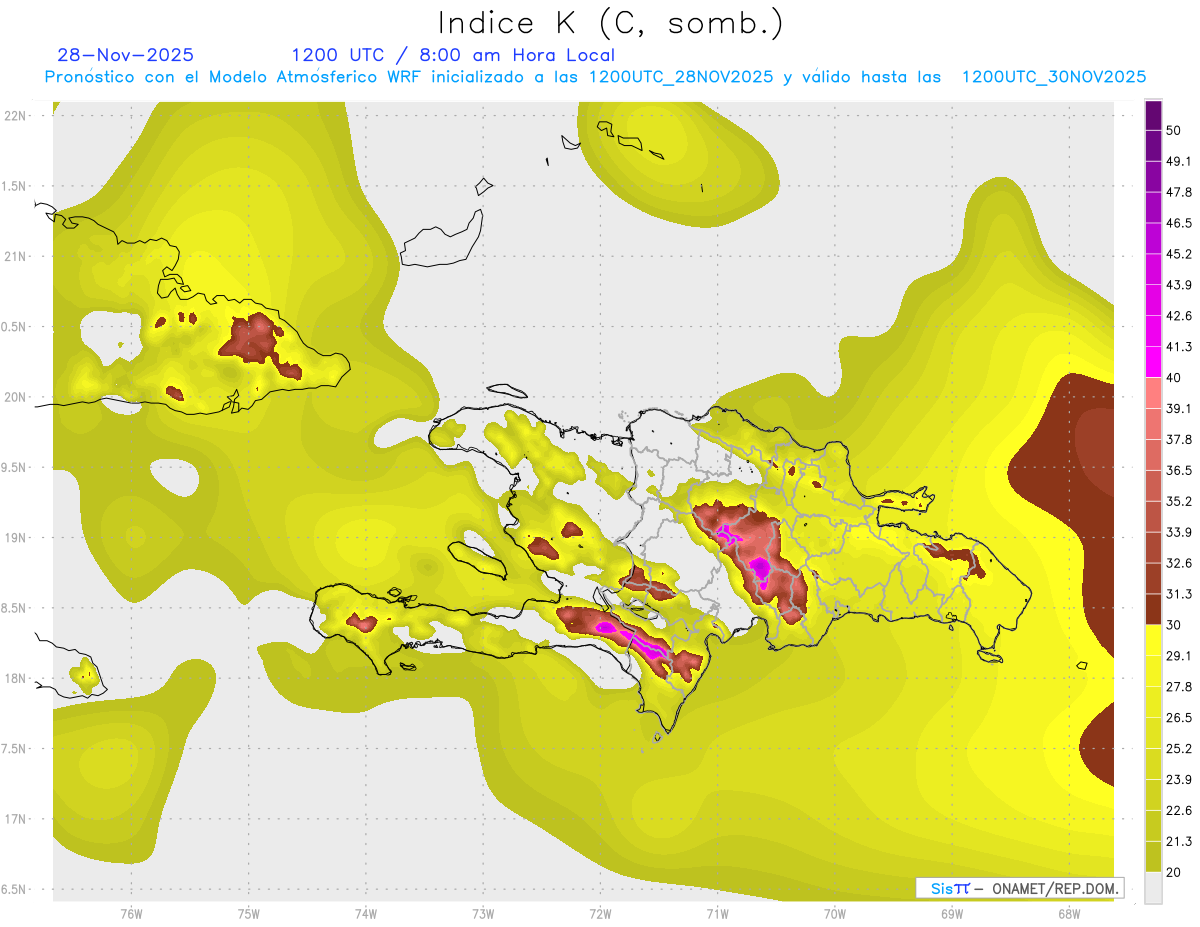The width and height of the screenshot is (1200, 927).
Task: Click the colorbar value "32.6"
Action: click(x=1179, y=563)
